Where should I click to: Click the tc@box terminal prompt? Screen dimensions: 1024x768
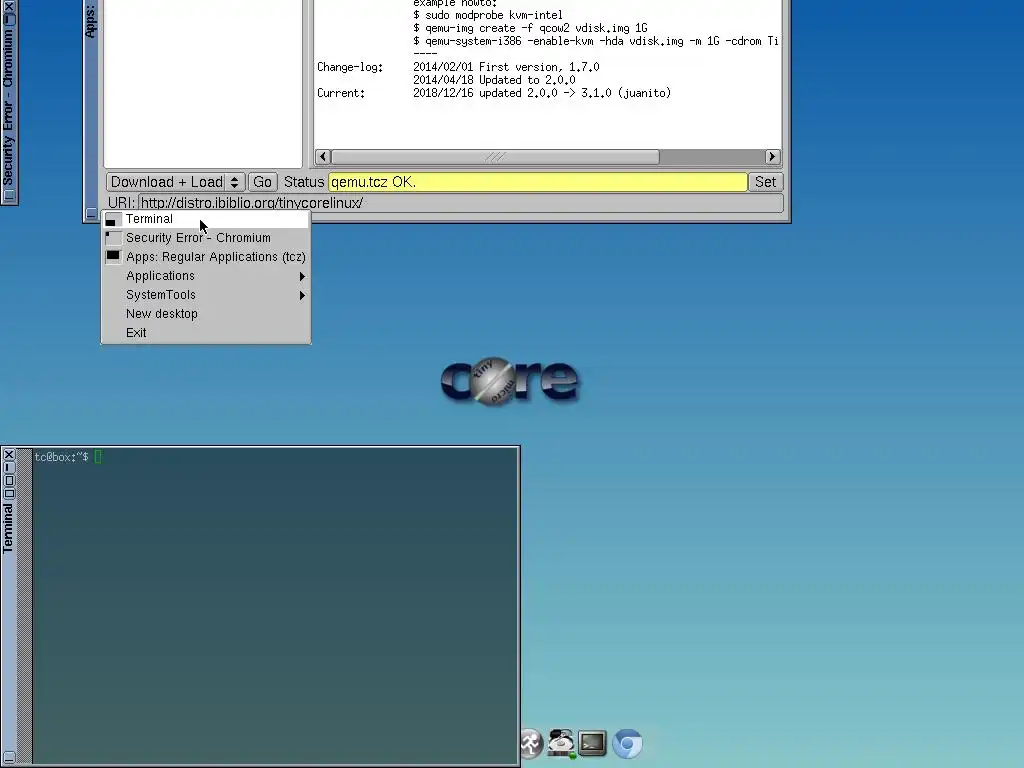(x=61, y=457)
